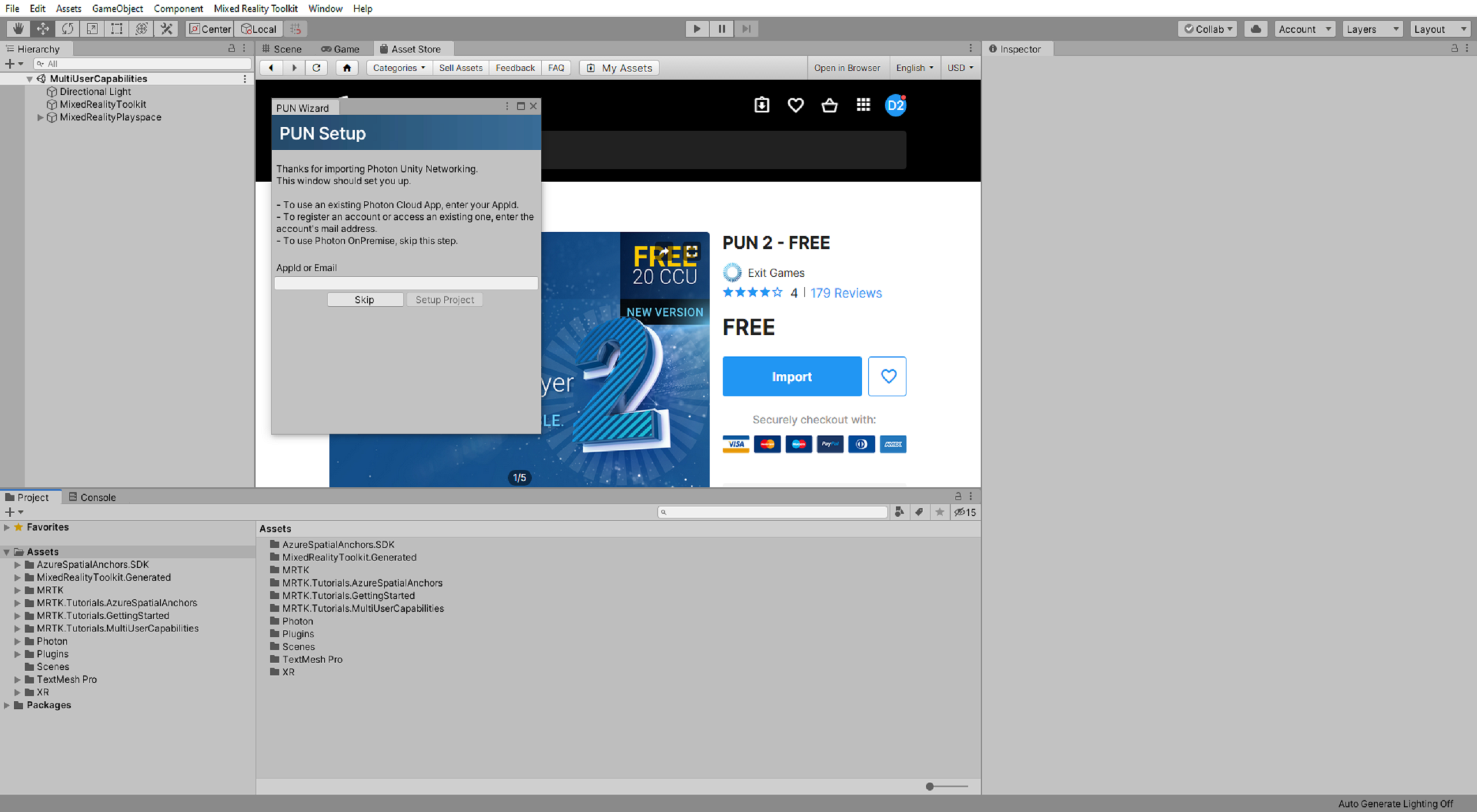This screenshot has width=1477, height=812.
Task: Click the Play button to run the scene
Action: point(697,28)
